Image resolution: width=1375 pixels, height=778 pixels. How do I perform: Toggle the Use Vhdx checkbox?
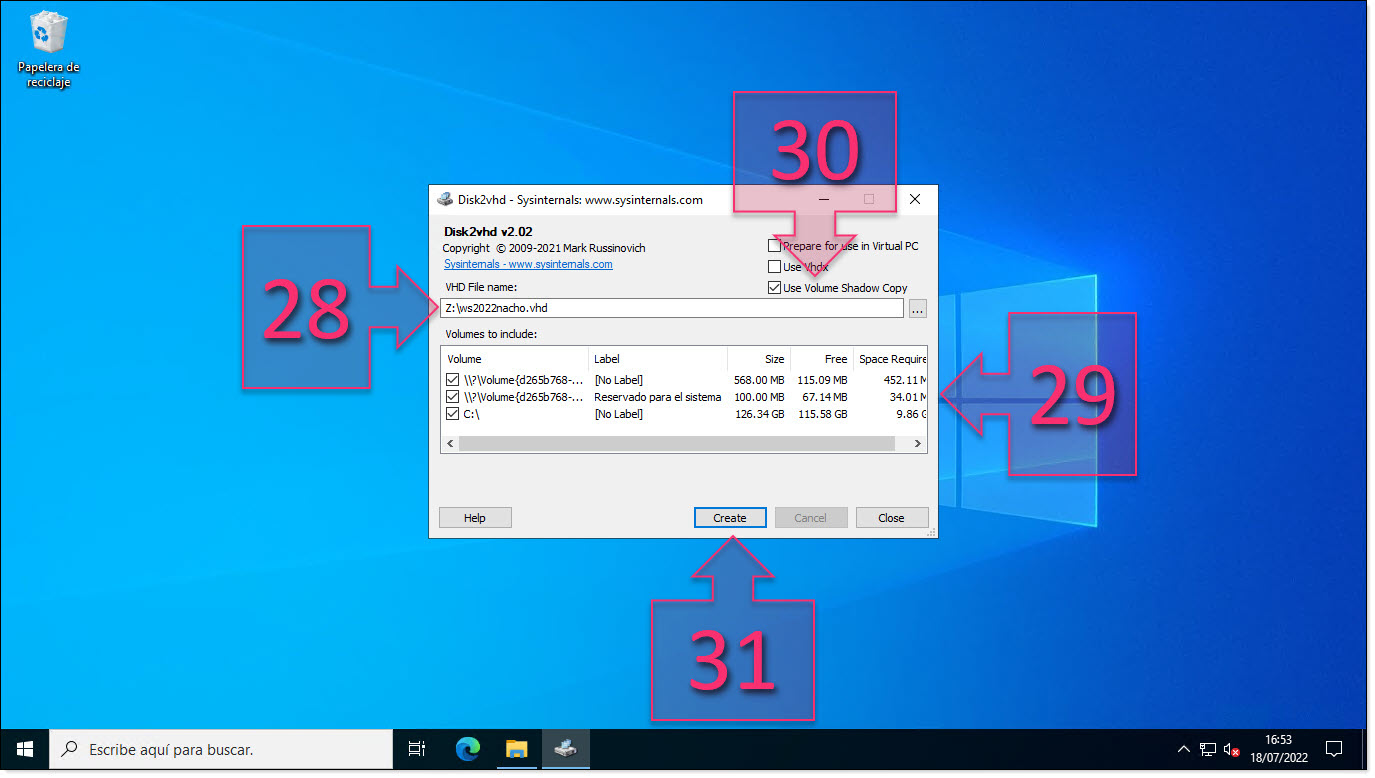click(774, 267)
